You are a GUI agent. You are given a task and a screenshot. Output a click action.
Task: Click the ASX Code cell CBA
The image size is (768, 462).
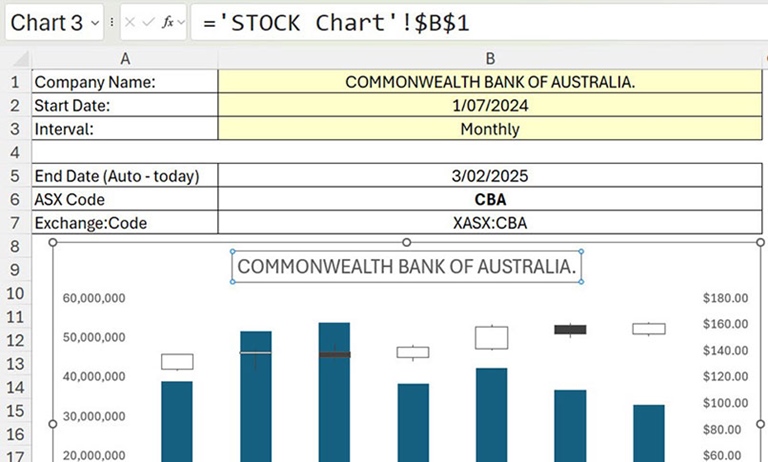tap(490, 199)
